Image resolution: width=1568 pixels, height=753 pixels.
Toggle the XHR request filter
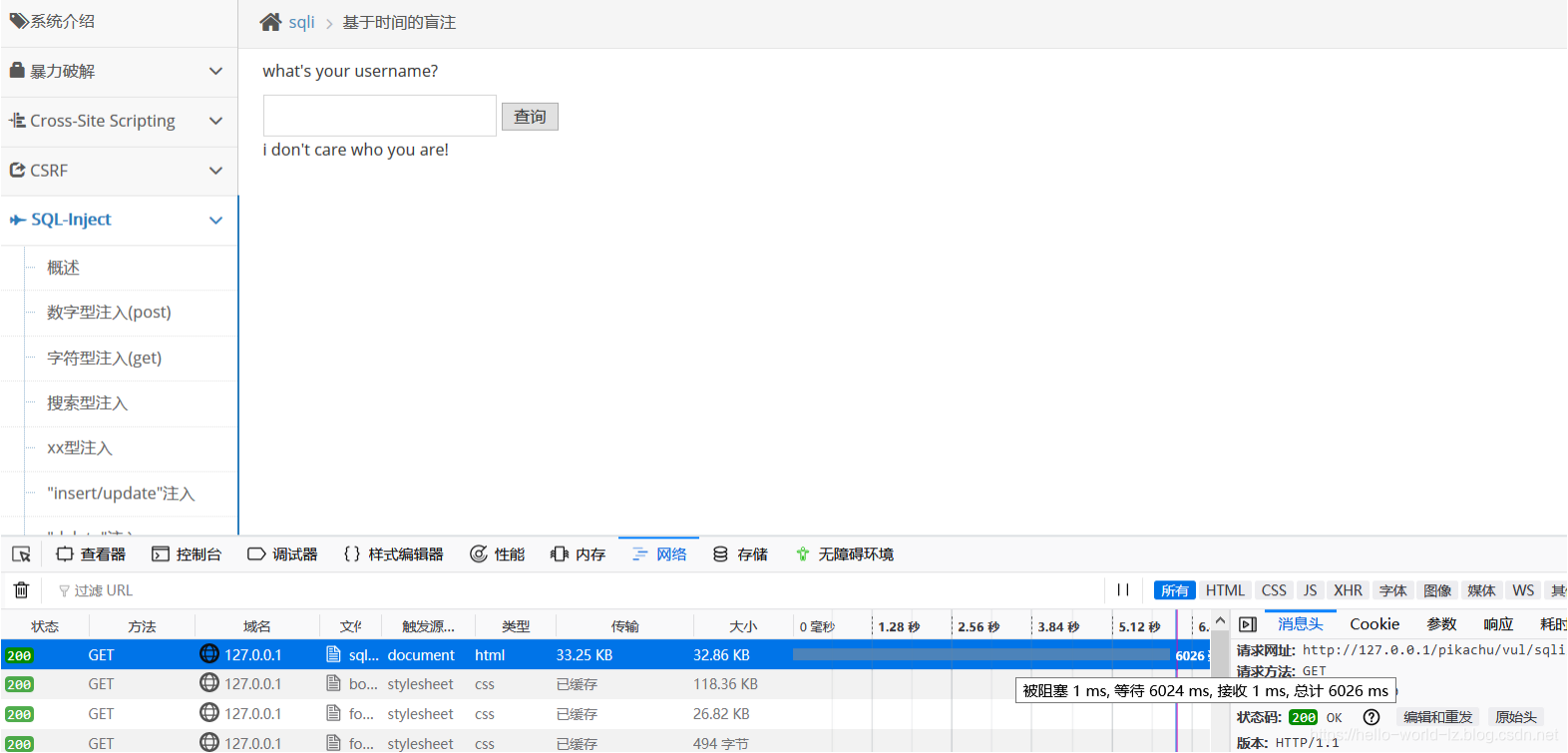1349,590
